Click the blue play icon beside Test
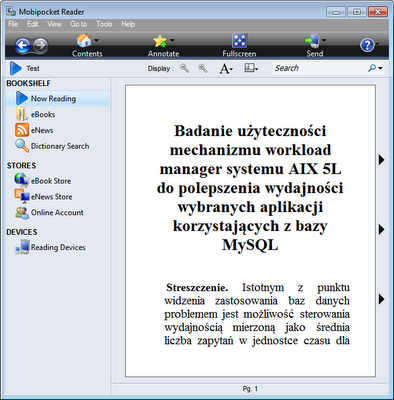394x400 pixels. coord(15,68)
